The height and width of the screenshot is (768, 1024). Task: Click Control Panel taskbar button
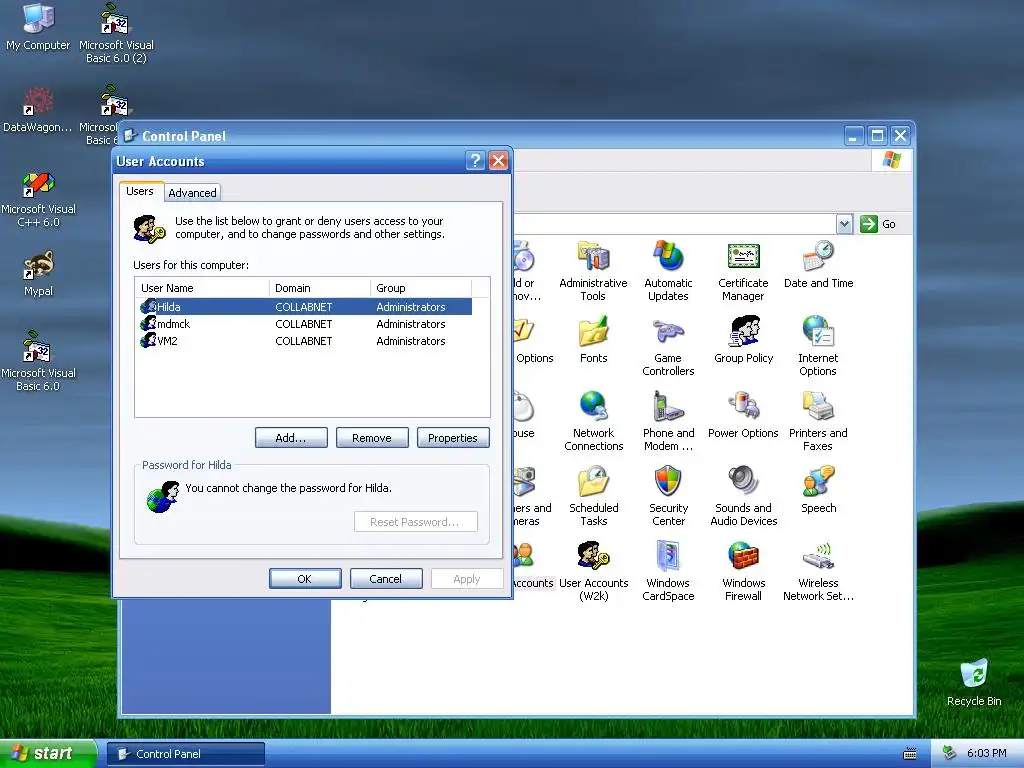[186, 754]
